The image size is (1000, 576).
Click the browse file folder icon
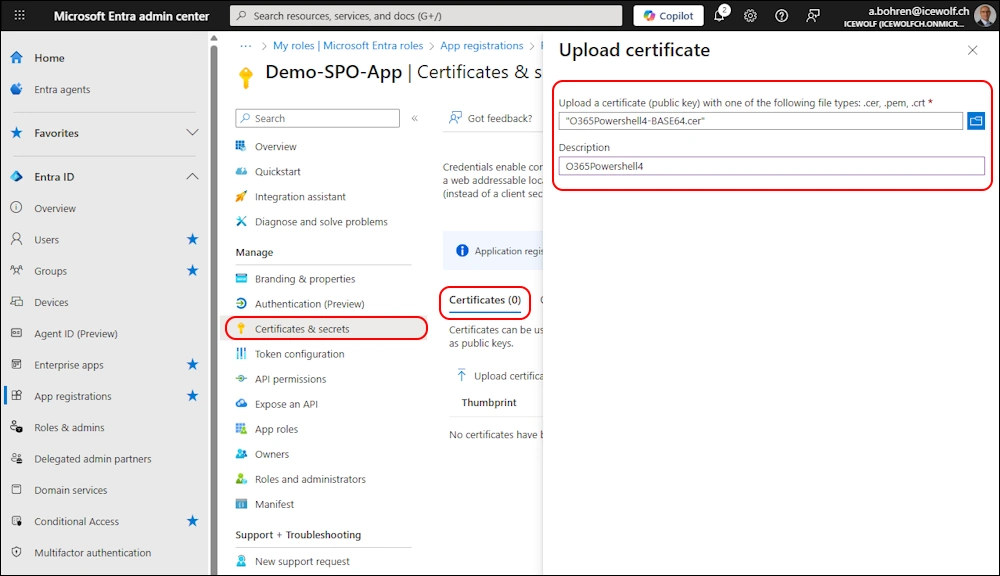[x=976, y=121]
